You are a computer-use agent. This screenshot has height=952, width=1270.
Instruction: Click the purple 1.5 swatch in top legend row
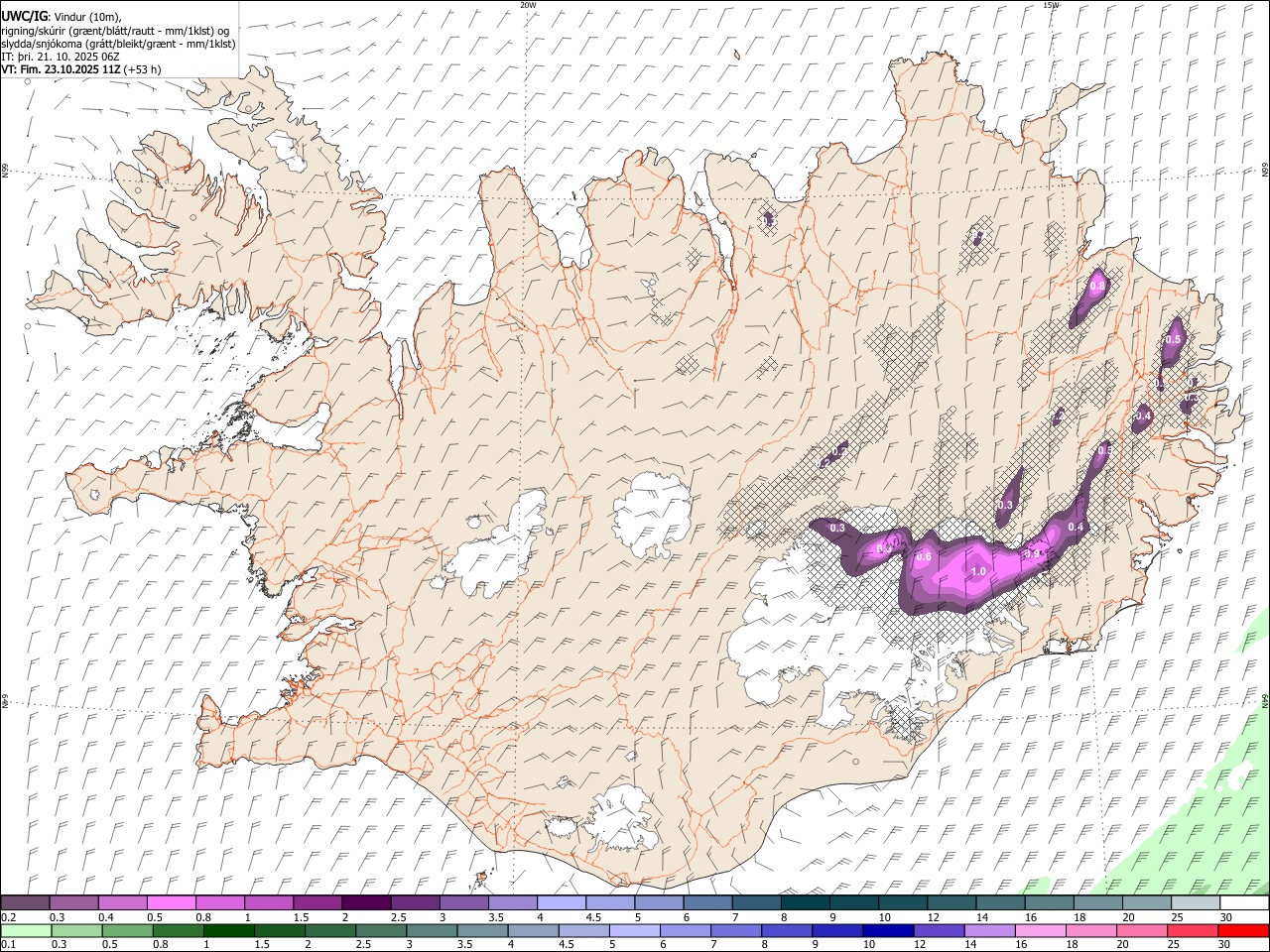pyautogui.click(x=317, y=903)
